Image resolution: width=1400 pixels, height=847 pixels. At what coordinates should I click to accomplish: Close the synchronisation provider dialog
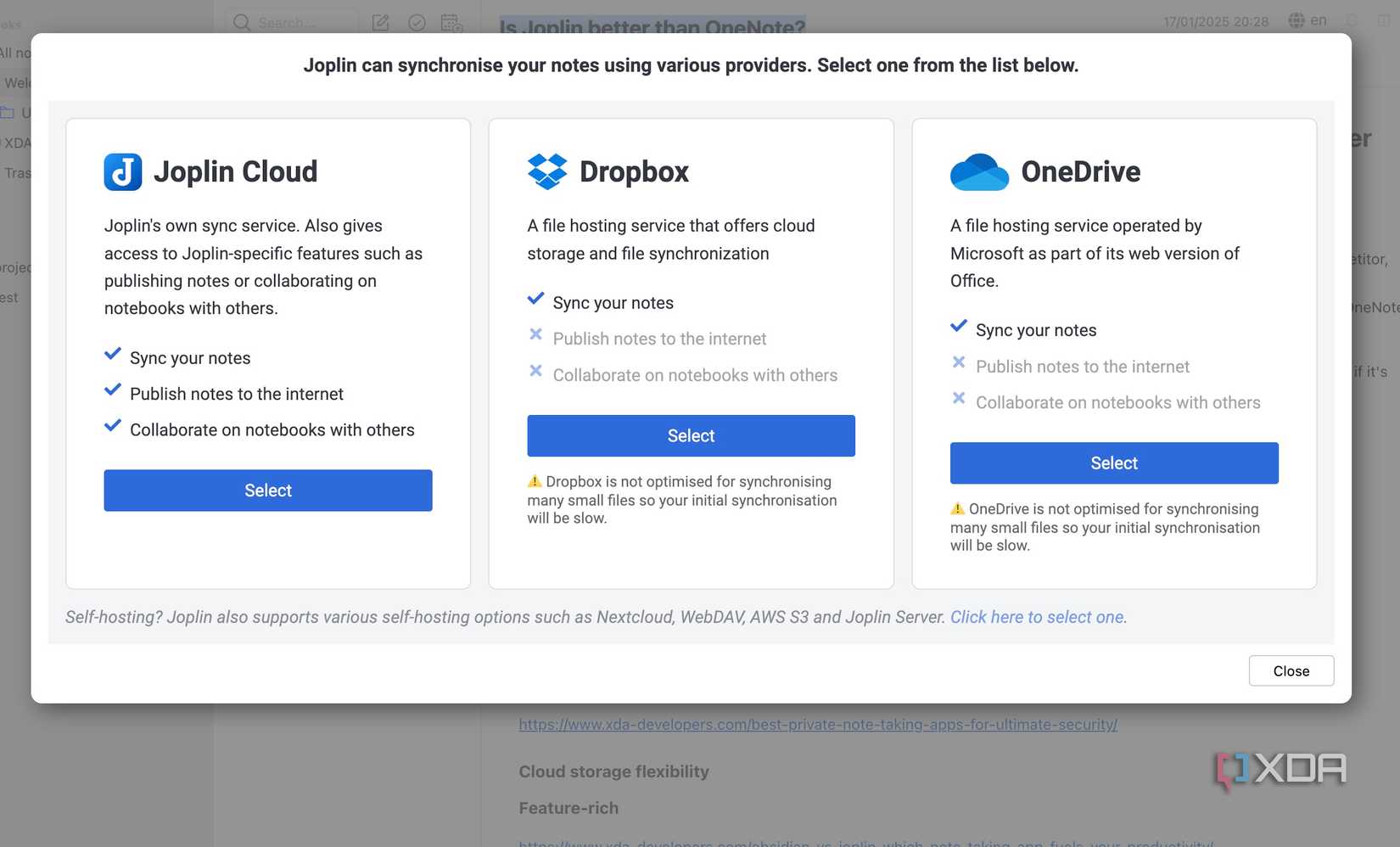pyautogui.click(x=1291, y=670)
